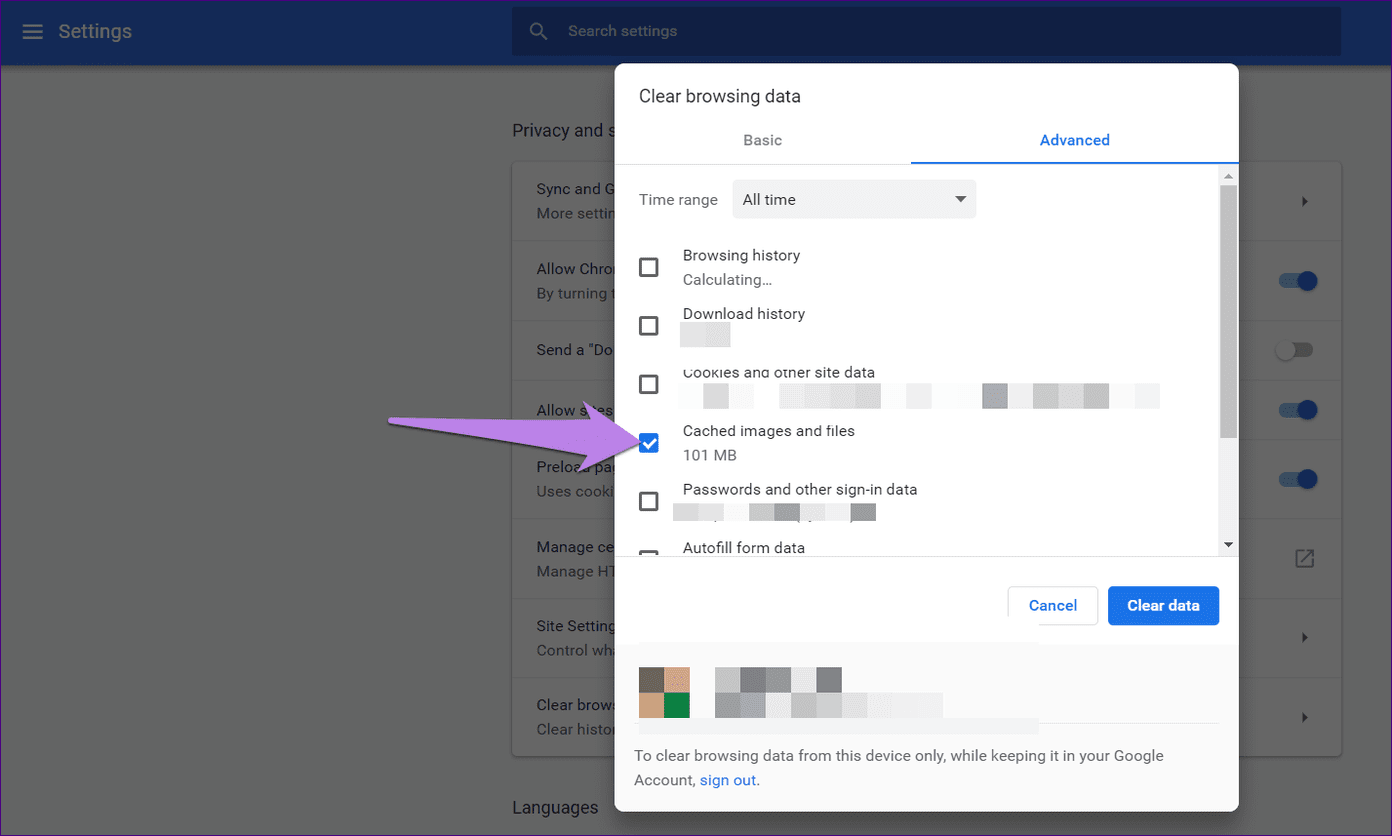Screen dimensions: 1392x836
Task: Click the Cancel button
Action: pyautogui.click(x=1053, y=605)
